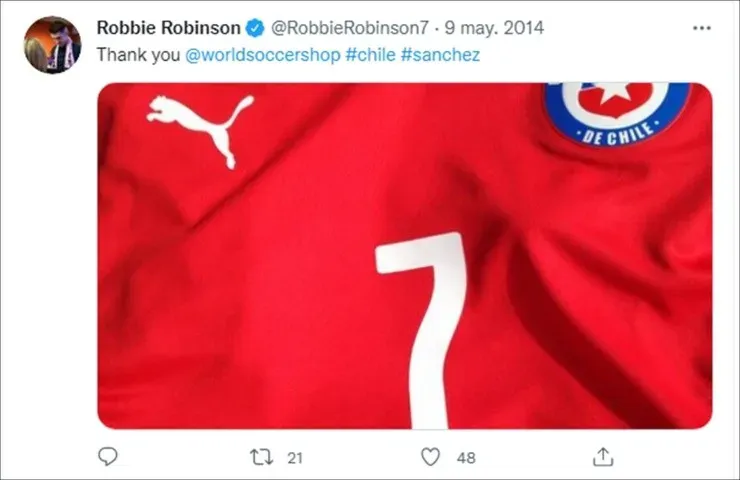Open the three-dot more options menu
The width and height of the screenshot is (740, 480).
click(702, 28)
